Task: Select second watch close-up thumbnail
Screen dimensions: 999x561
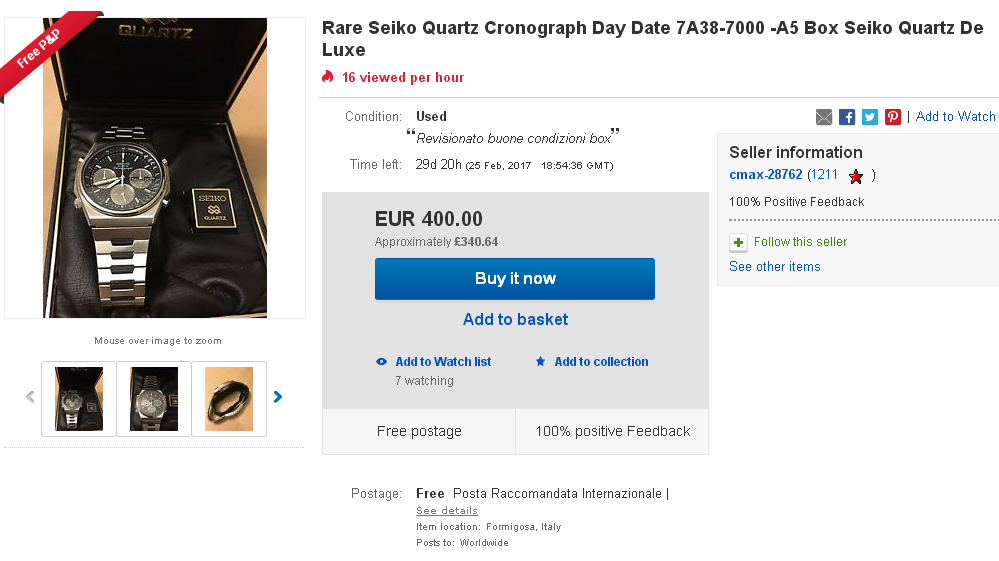Action: click(x=154, y=399)
